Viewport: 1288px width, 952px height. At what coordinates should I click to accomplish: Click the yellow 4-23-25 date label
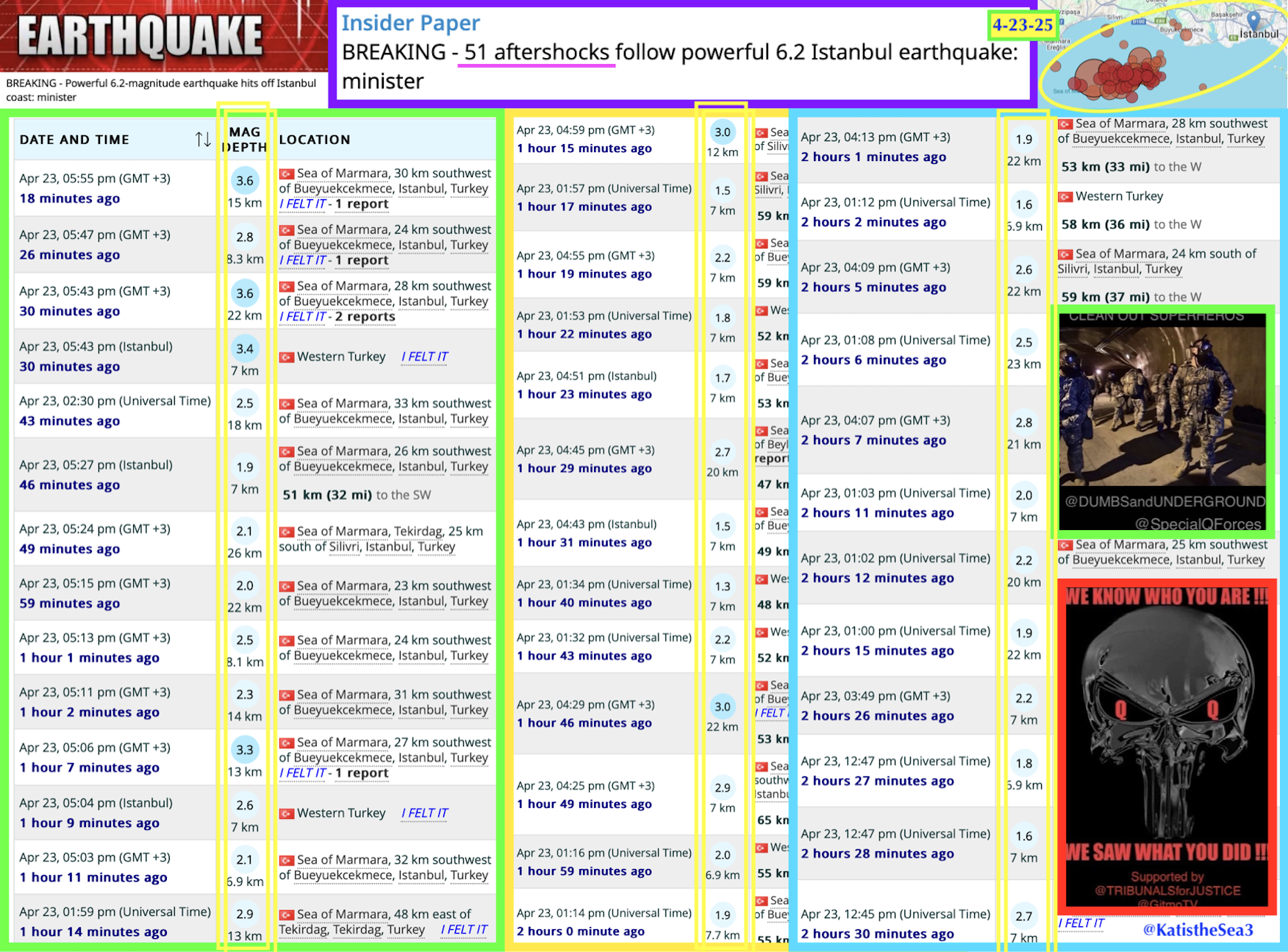coord(1022,25)
